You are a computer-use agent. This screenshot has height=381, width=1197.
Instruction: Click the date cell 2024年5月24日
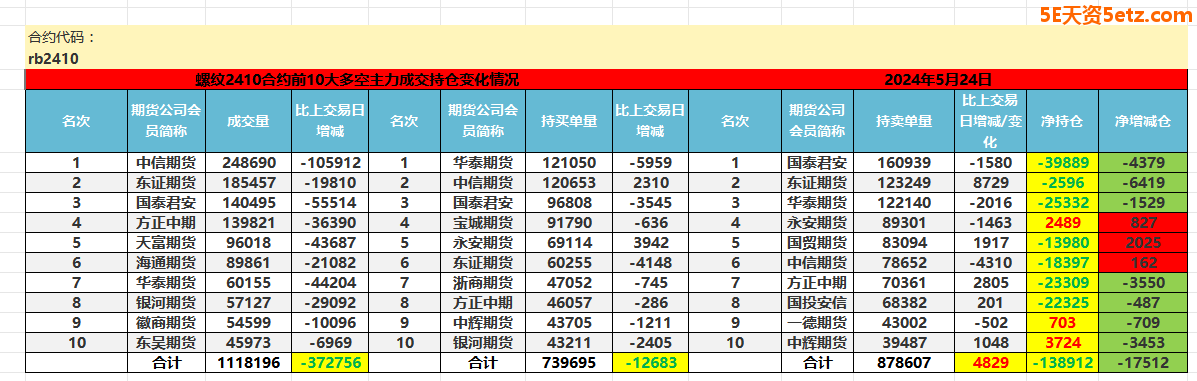[x=937, y=79]
